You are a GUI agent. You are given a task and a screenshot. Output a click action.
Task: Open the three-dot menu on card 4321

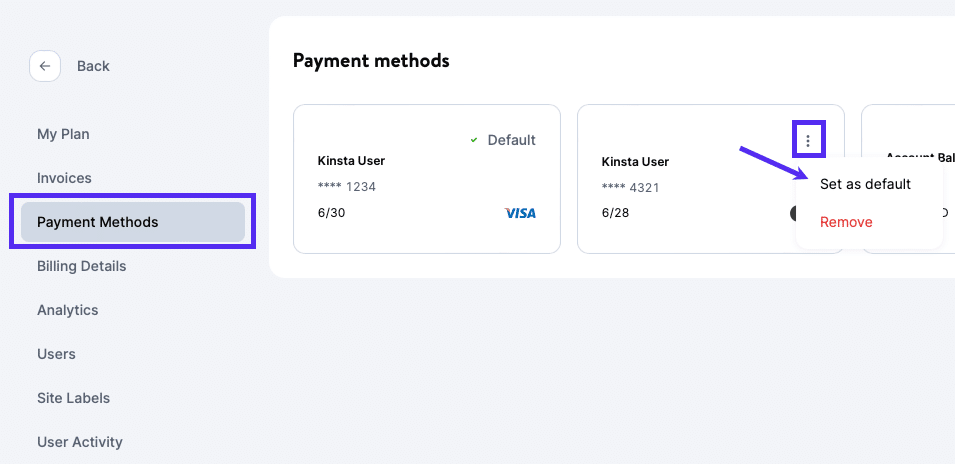click(808, 141)
